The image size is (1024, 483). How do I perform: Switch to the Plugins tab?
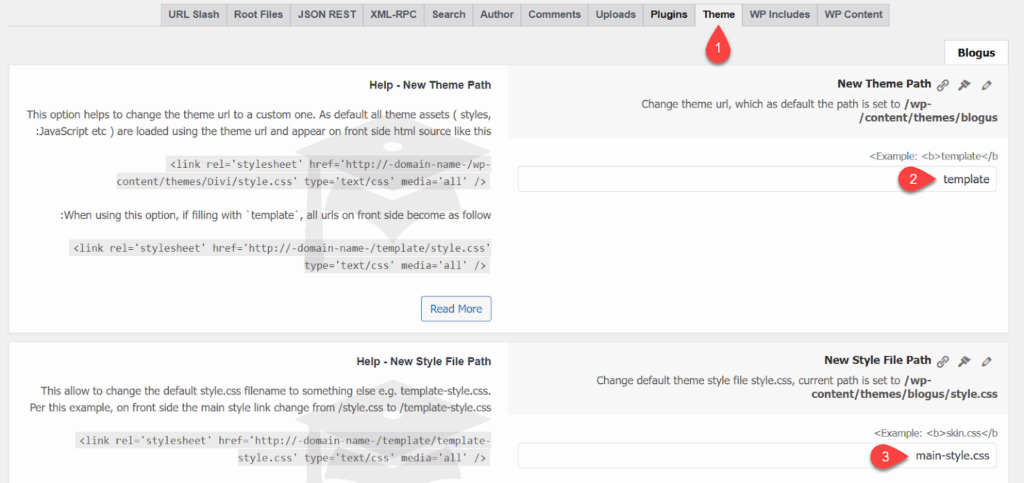click(x=669, y=15)
